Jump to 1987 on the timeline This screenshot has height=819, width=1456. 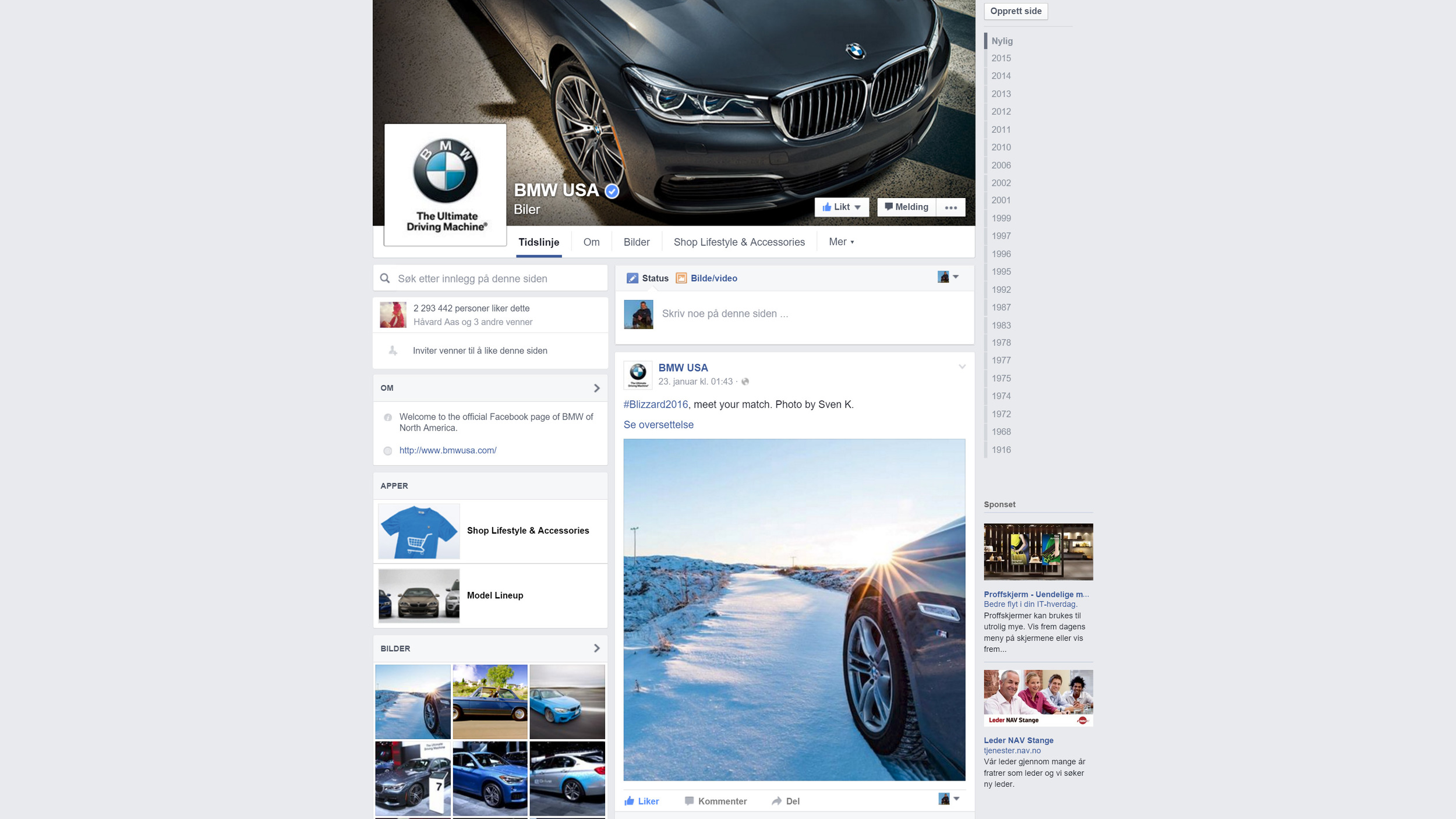1001,308
